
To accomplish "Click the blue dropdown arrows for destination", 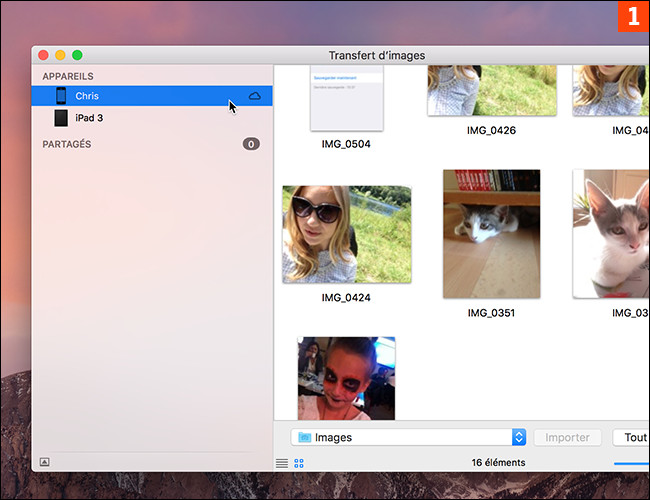I will pyautogui.click(x=518, y=437).
